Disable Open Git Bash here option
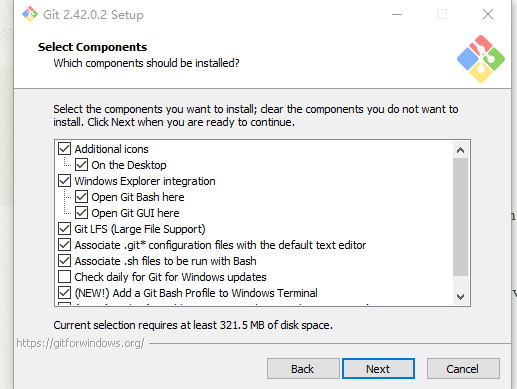The width and height of the screenshot is (517, 389). [x=82, y=197]
